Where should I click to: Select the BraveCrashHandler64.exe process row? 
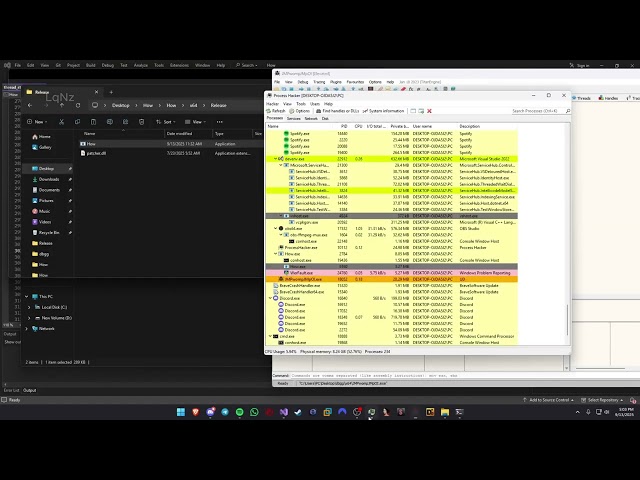[391, 292]
